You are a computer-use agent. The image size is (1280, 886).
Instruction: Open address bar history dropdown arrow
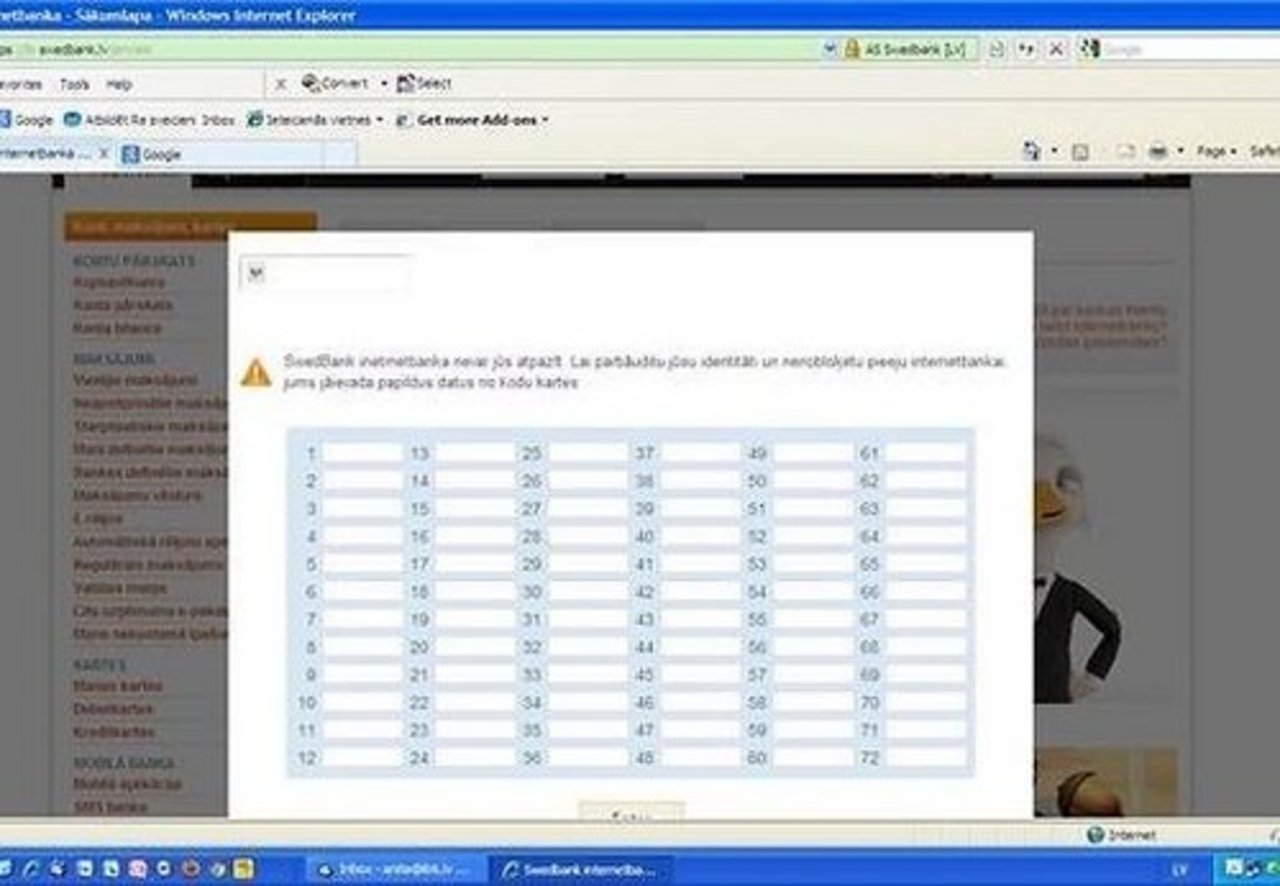pyautogui.click(x=829, y=49)
